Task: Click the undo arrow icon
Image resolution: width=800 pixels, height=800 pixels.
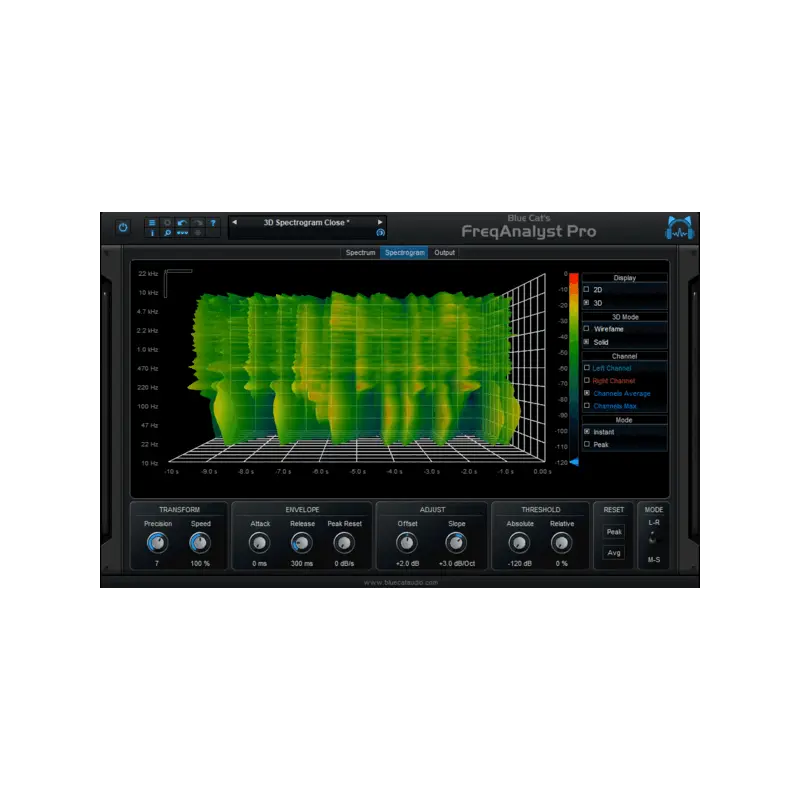Action: 182,222
